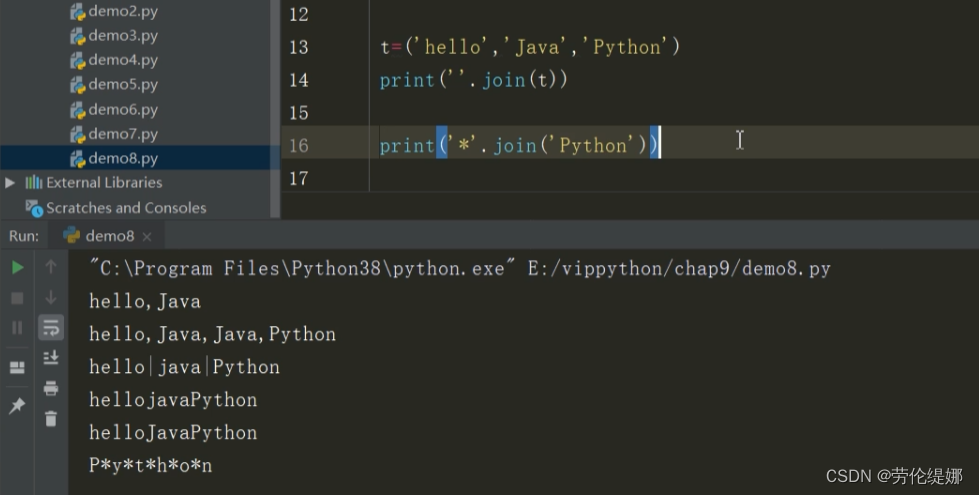Close the demo8 run tab
Image resolution: width=979 pixels, height=495 pixels.
(x=147, y=237)
